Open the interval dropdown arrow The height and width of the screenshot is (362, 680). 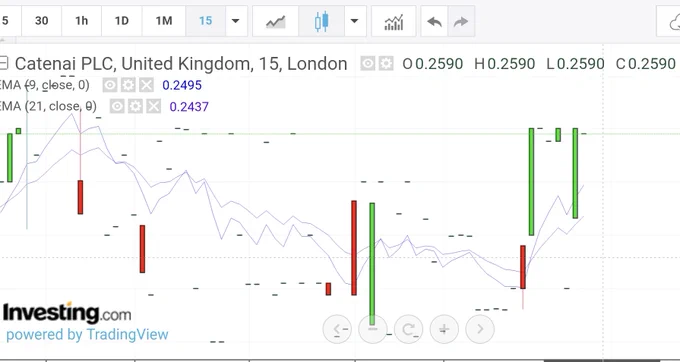click(x=236, y=21)
